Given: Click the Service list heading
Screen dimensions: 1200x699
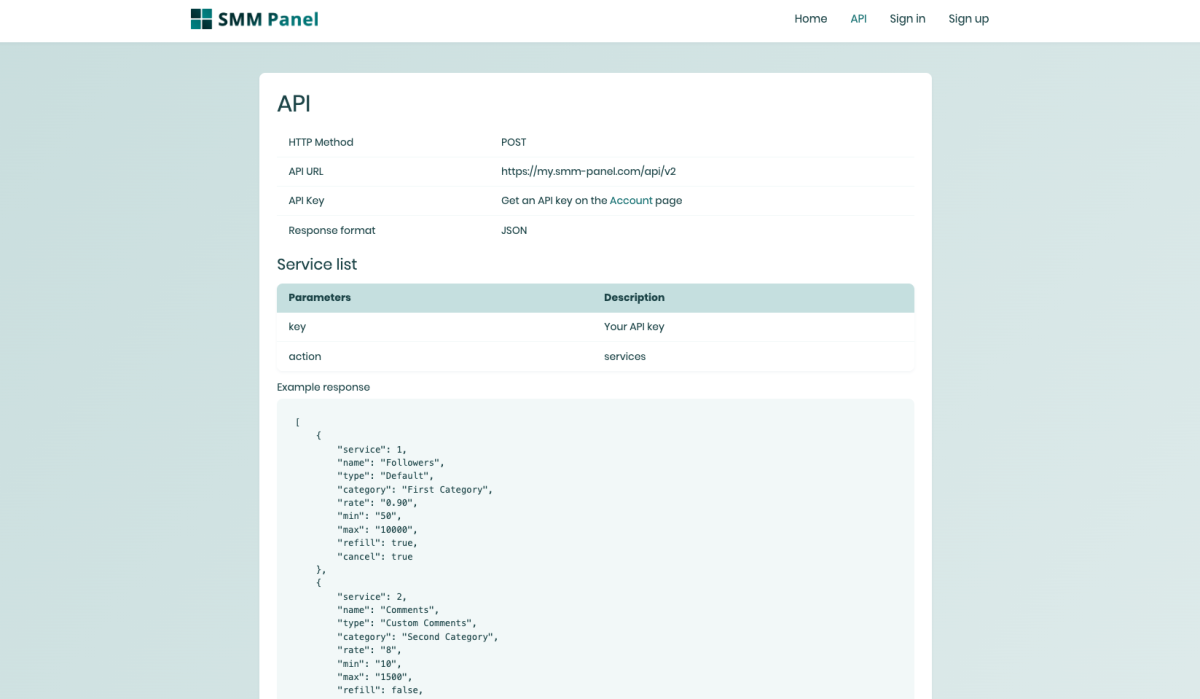Looking at the screenshot, I should point(317,265).
